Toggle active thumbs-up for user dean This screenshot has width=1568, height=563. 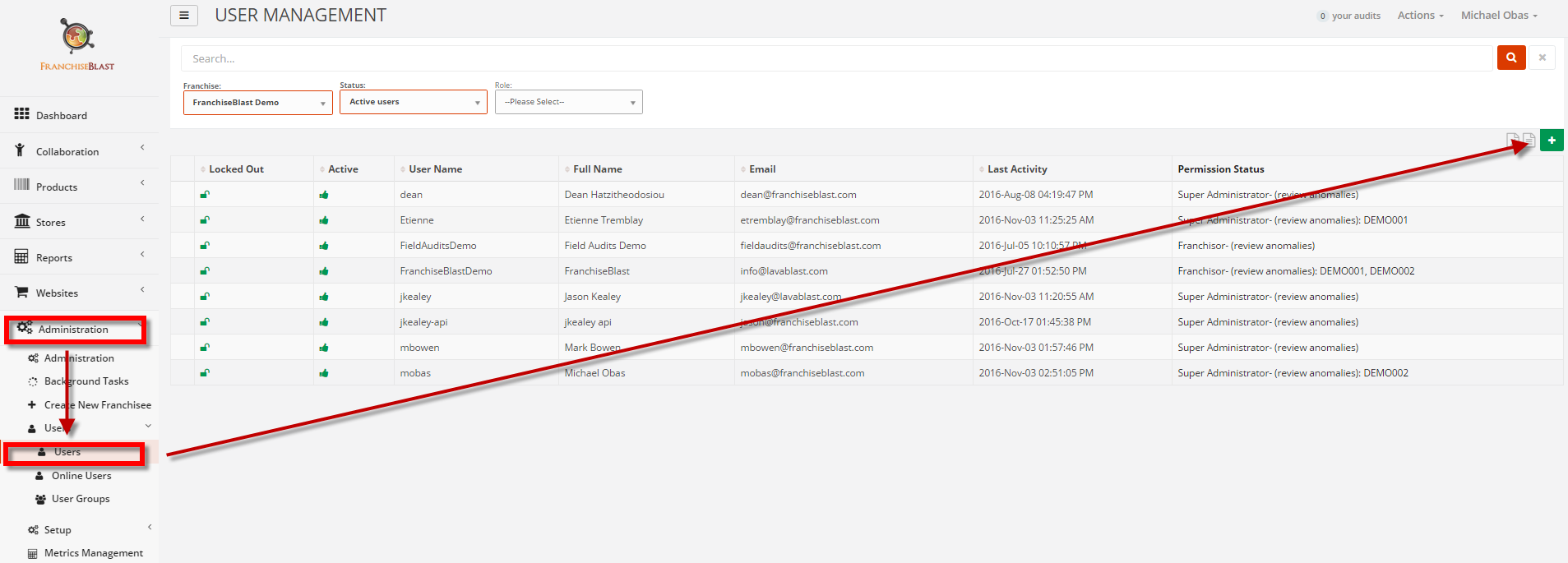tap(324, 195)
